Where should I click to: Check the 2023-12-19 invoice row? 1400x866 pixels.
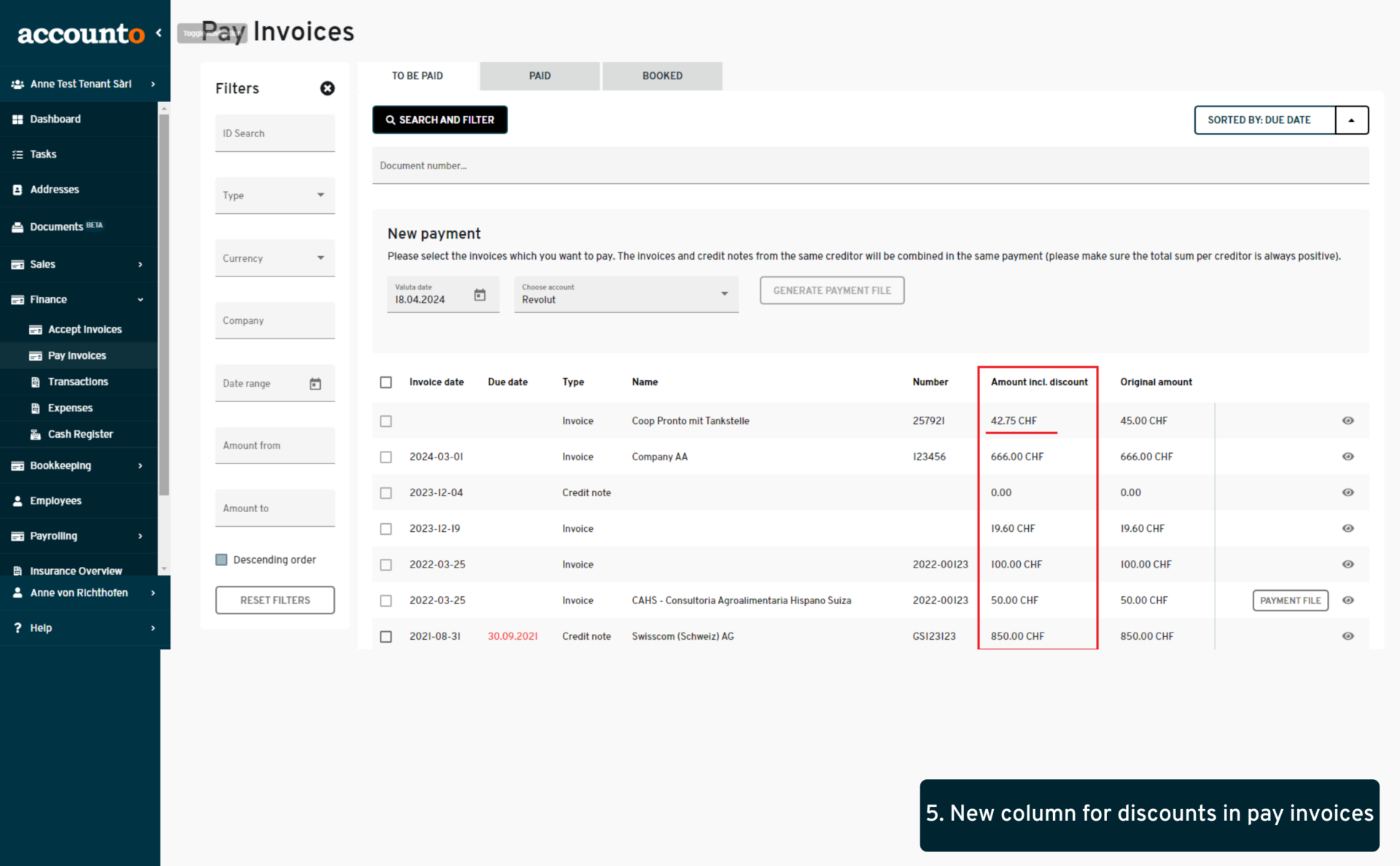tap(386, 529)
